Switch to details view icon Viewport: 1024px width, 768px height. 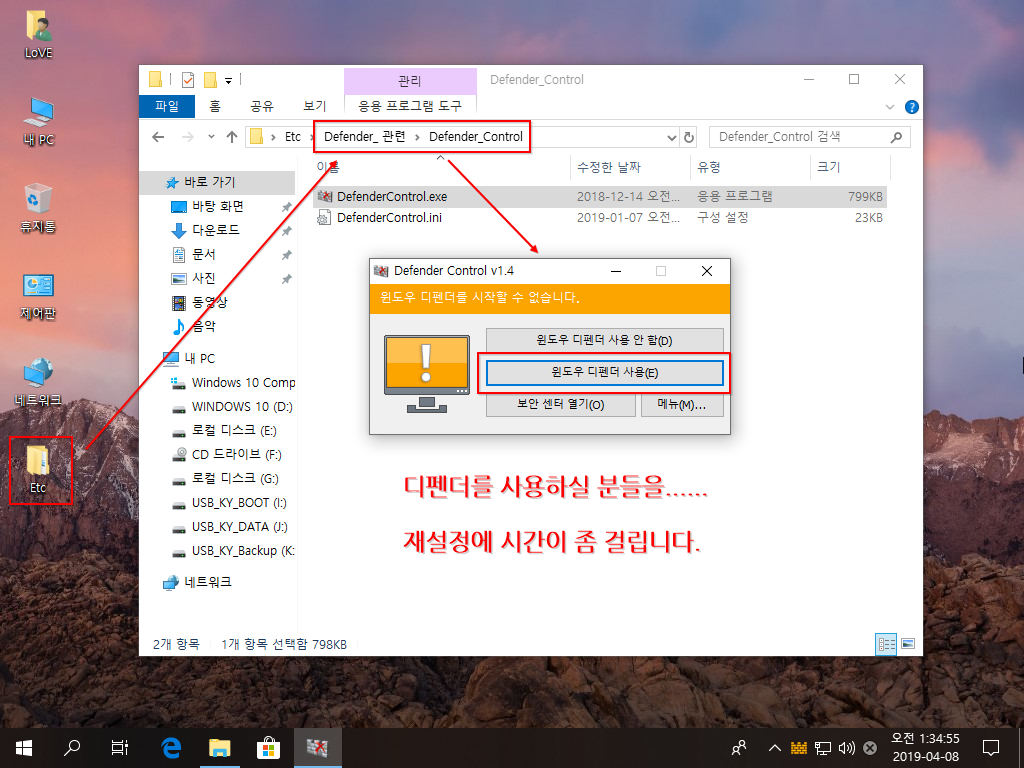886,645
